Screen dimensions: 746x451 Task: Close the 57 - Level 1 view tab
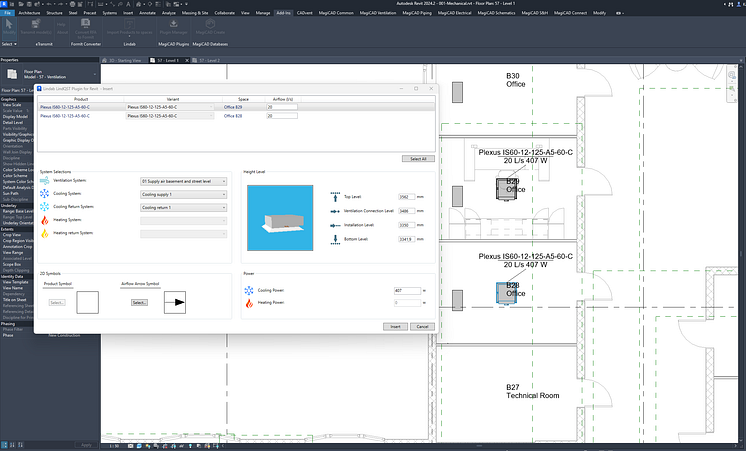[x=187, y=60]
